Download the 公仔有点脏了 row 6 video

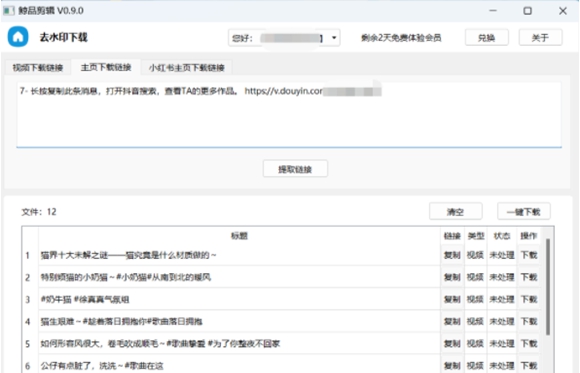(529, 366)
